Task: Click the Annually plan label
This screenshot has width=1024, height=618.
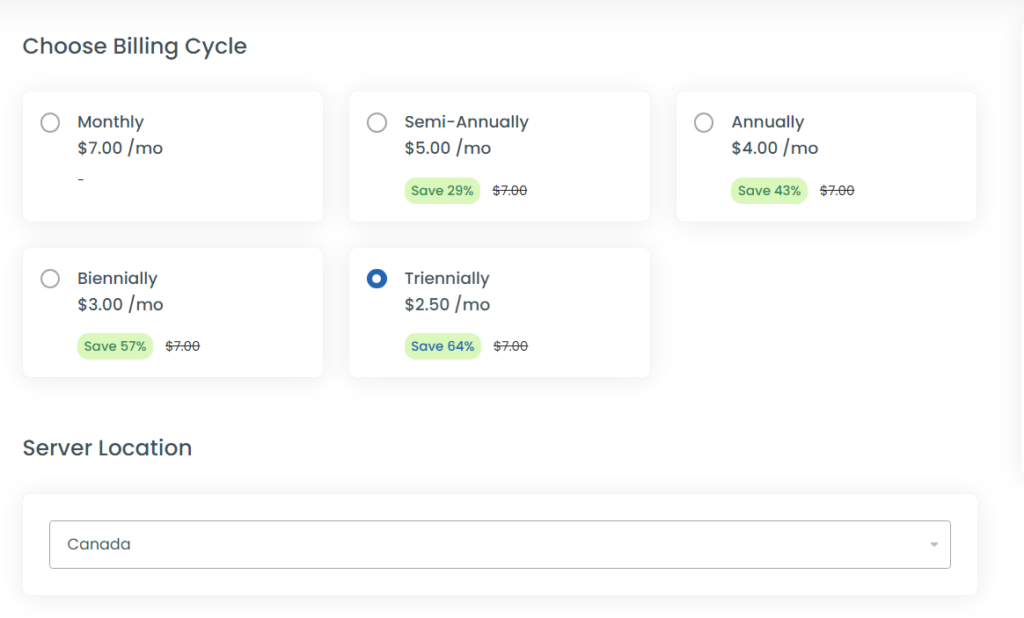Action: coord(768,122)
